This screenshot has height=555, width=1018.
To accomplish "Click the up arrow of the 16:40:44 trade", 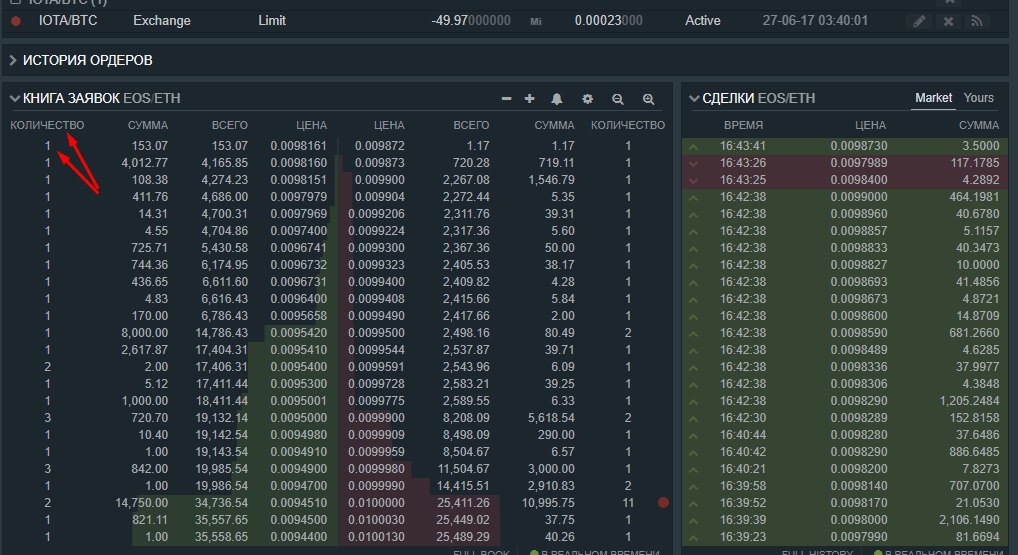I will pos(693,436).
